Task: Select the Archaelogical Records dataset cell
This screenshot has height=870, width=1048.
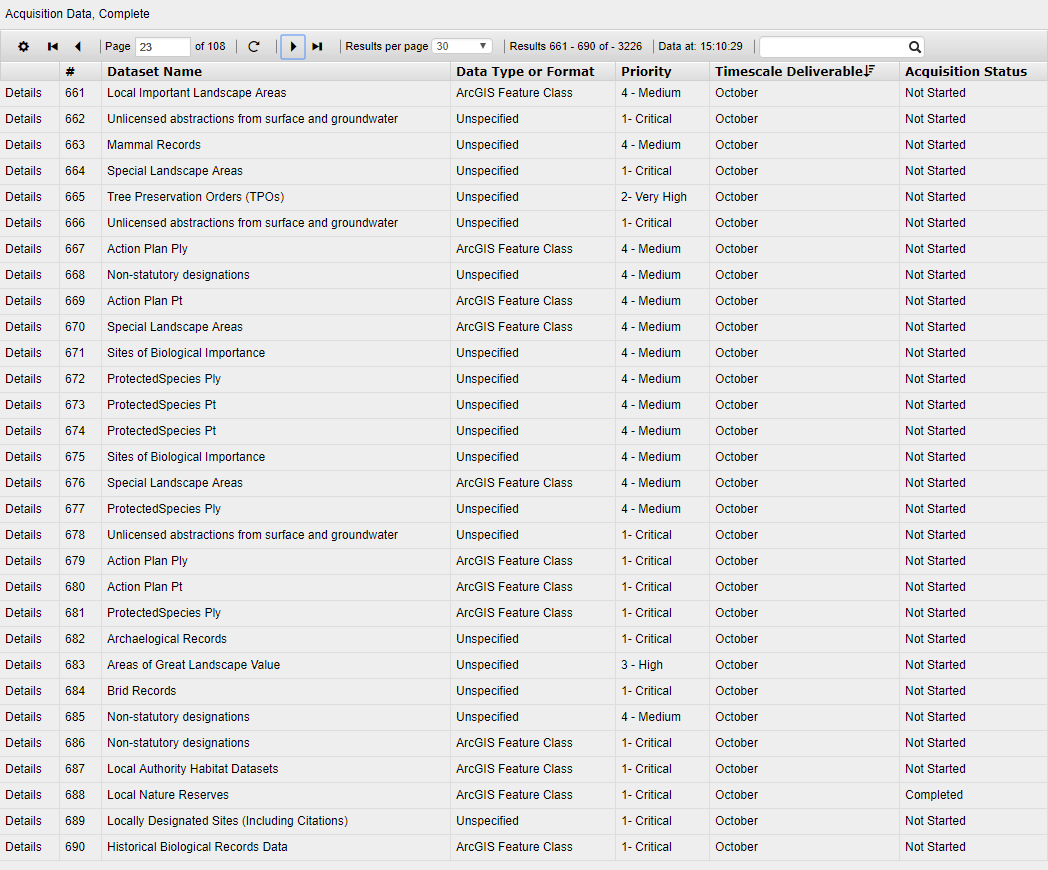Action: pos(167,639)
